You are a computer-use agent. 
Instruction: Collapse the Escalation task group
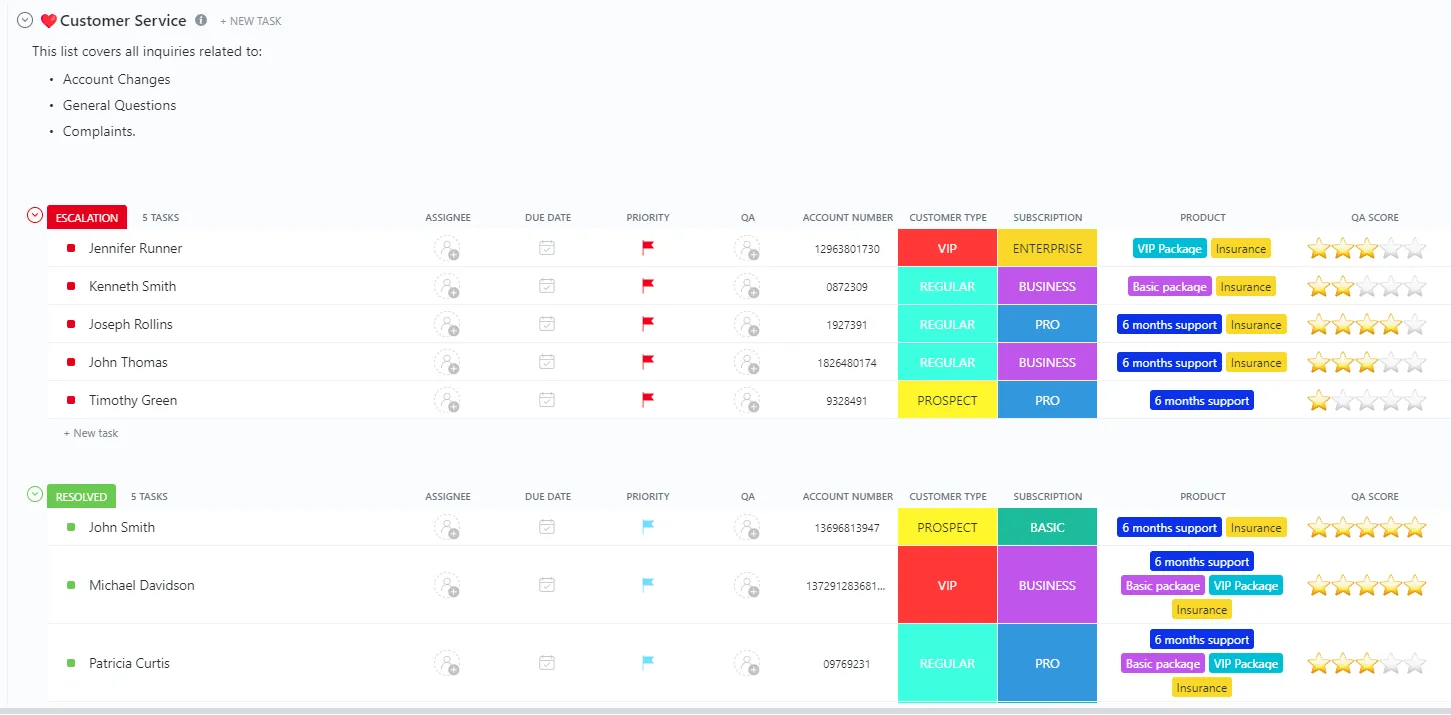tap(35, 215)
